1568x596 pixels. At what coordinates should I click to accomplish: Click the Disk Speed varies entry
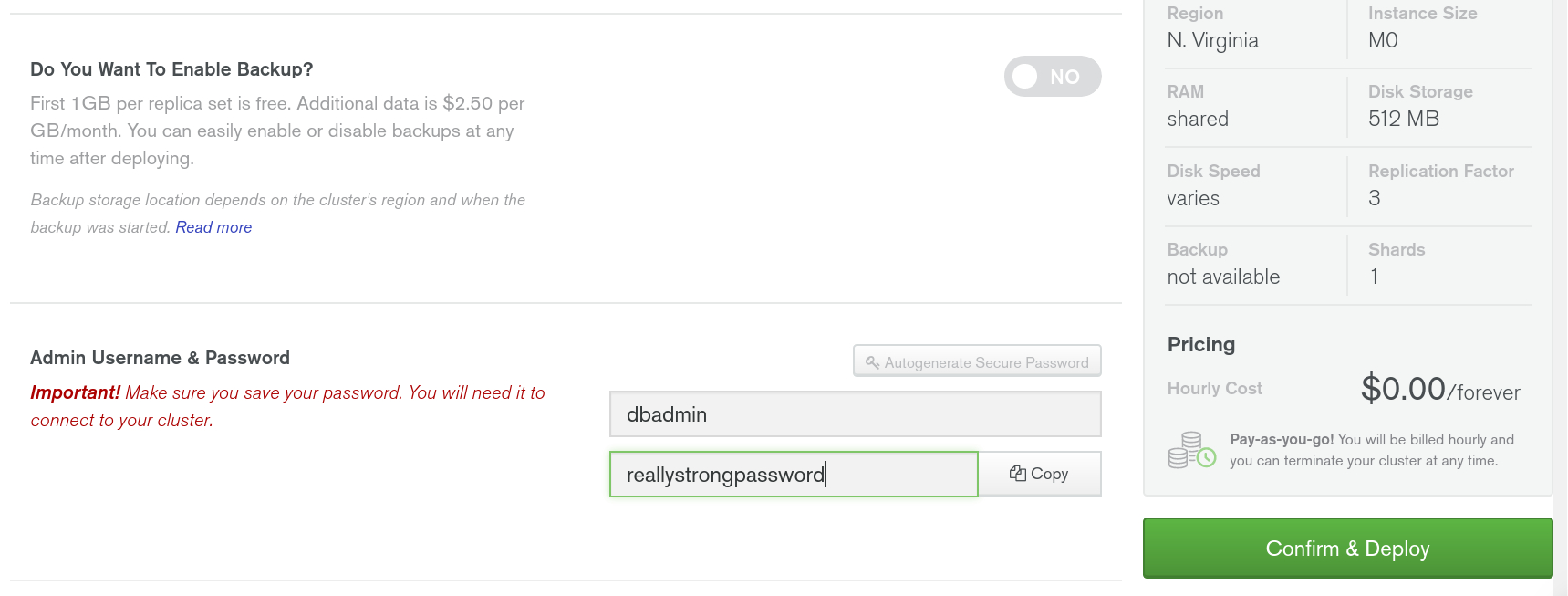pos(1193,198)
